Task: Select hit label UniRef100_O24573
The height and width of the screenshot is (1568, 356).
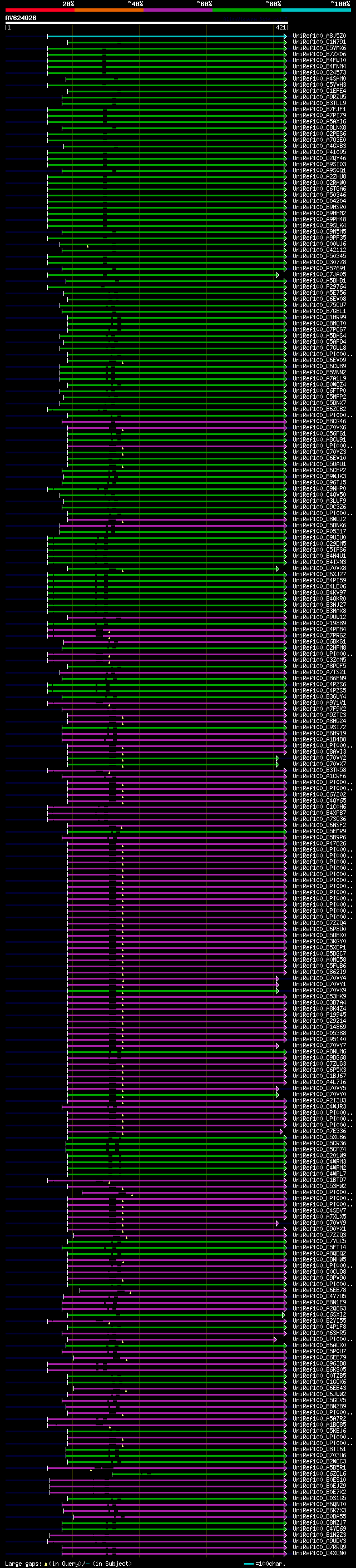Action: (319, 72)
